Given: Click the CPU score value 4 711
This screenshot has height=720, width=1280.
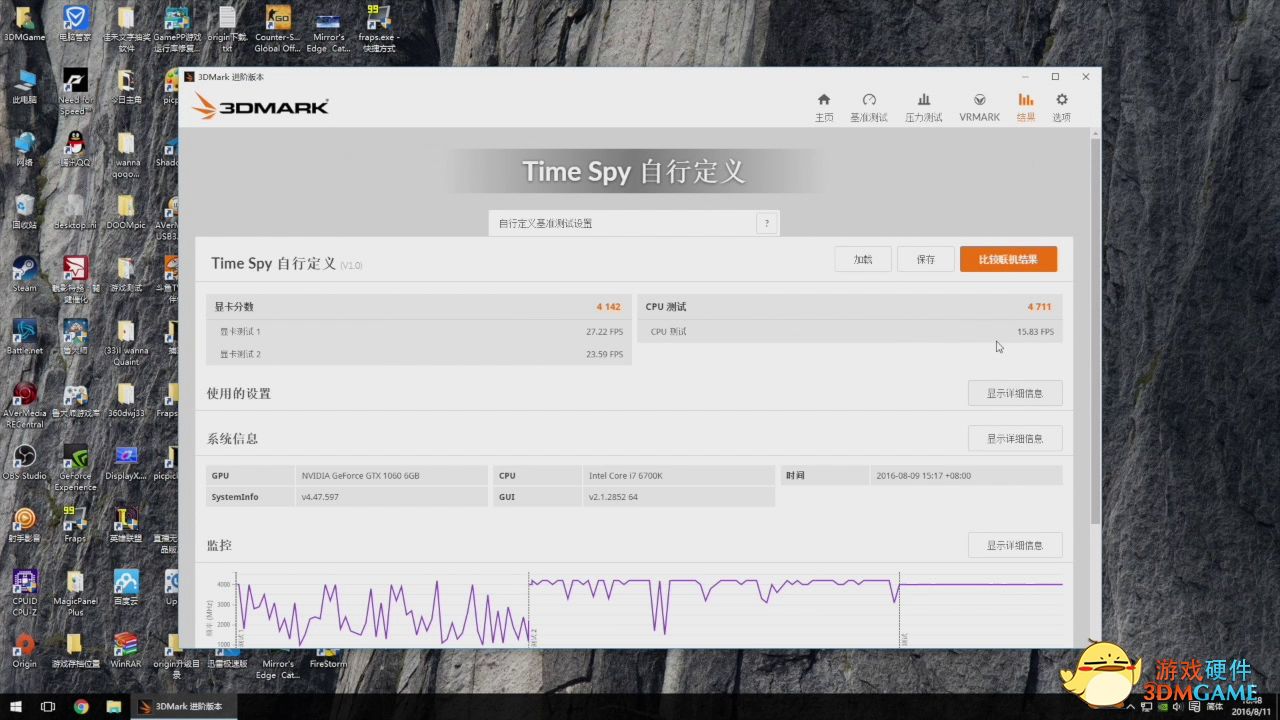Looking at the screenshot, I should (1039, 307).
